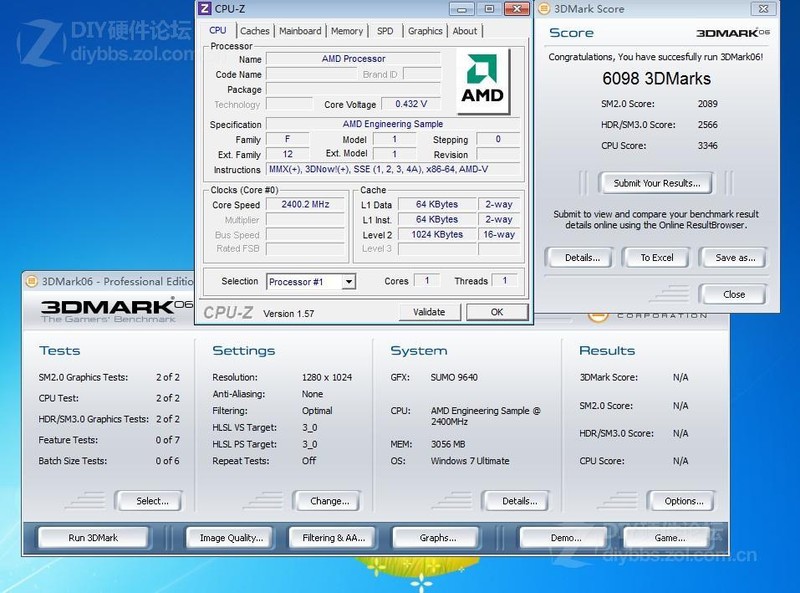Viewport: 800px width, 593px height.
Task: Expand the Processor #1 selection dropdown
Action: (349, 281)
